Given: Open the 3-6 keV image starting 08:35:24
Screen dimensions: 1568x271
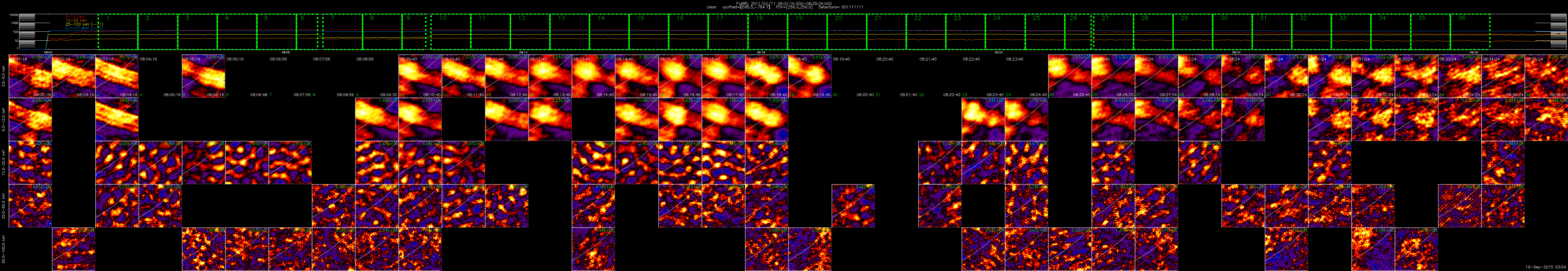Looking at the screenshot, I should pos(1546,76).
